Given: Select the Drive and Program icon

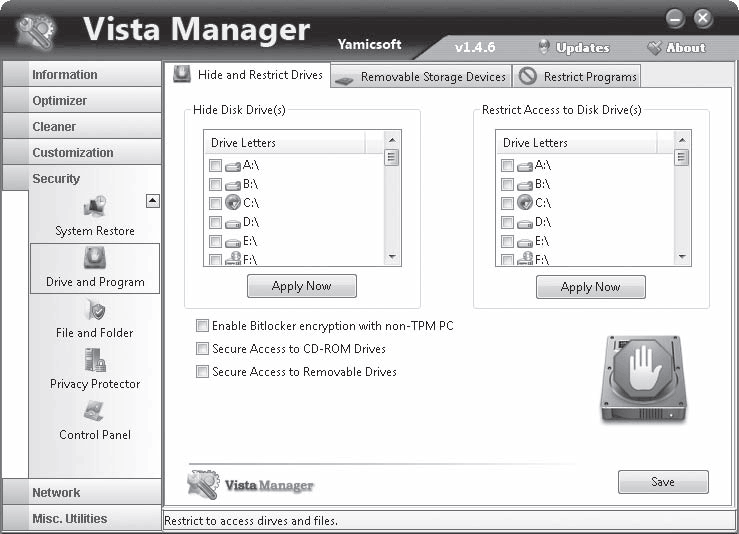Looking at the screenshot, I should 95,259.
